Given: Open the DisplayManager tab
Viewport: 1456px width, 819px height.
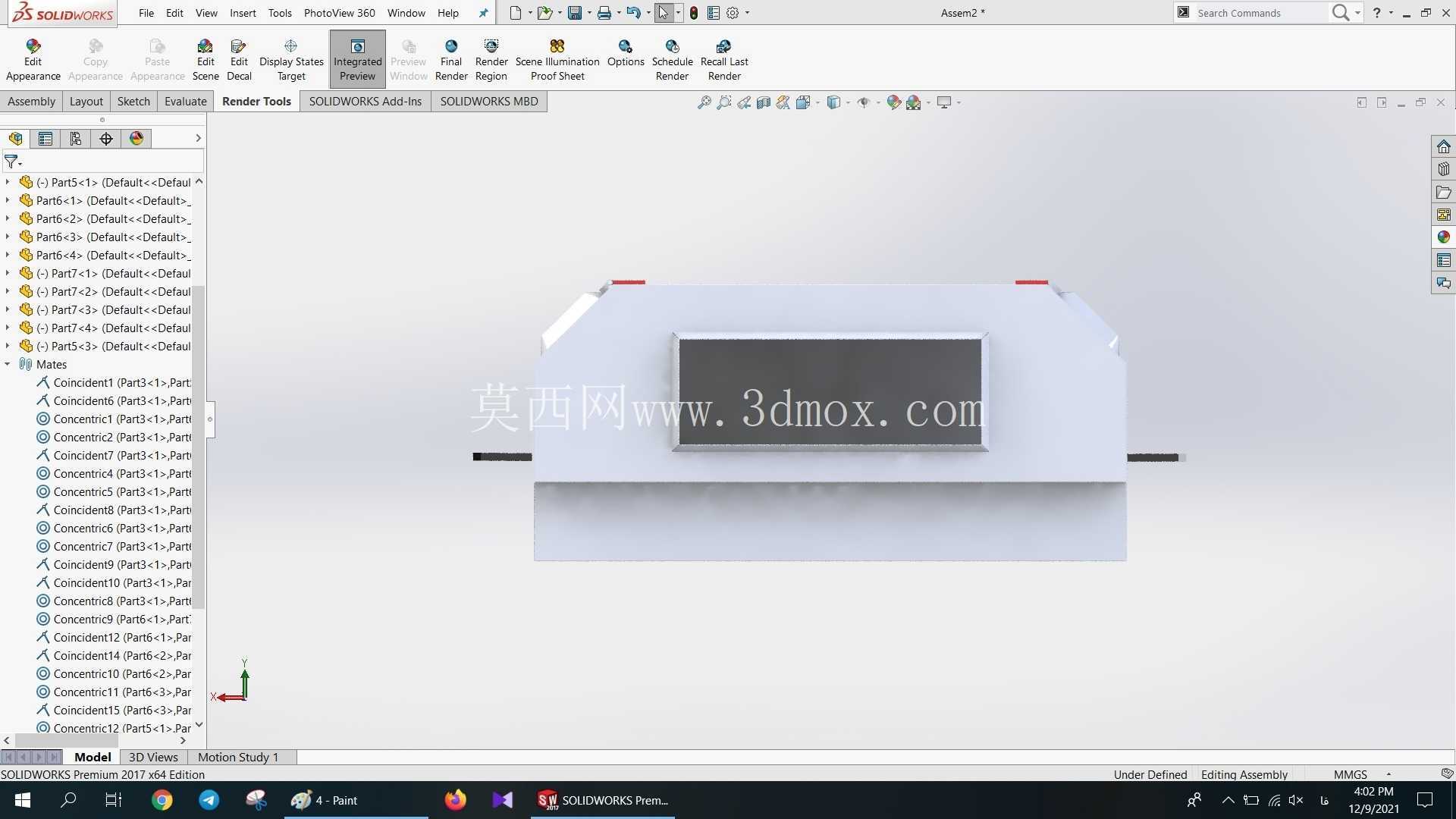Looking at the screenshot, I should pyautogui.click(x=136, y=138).
